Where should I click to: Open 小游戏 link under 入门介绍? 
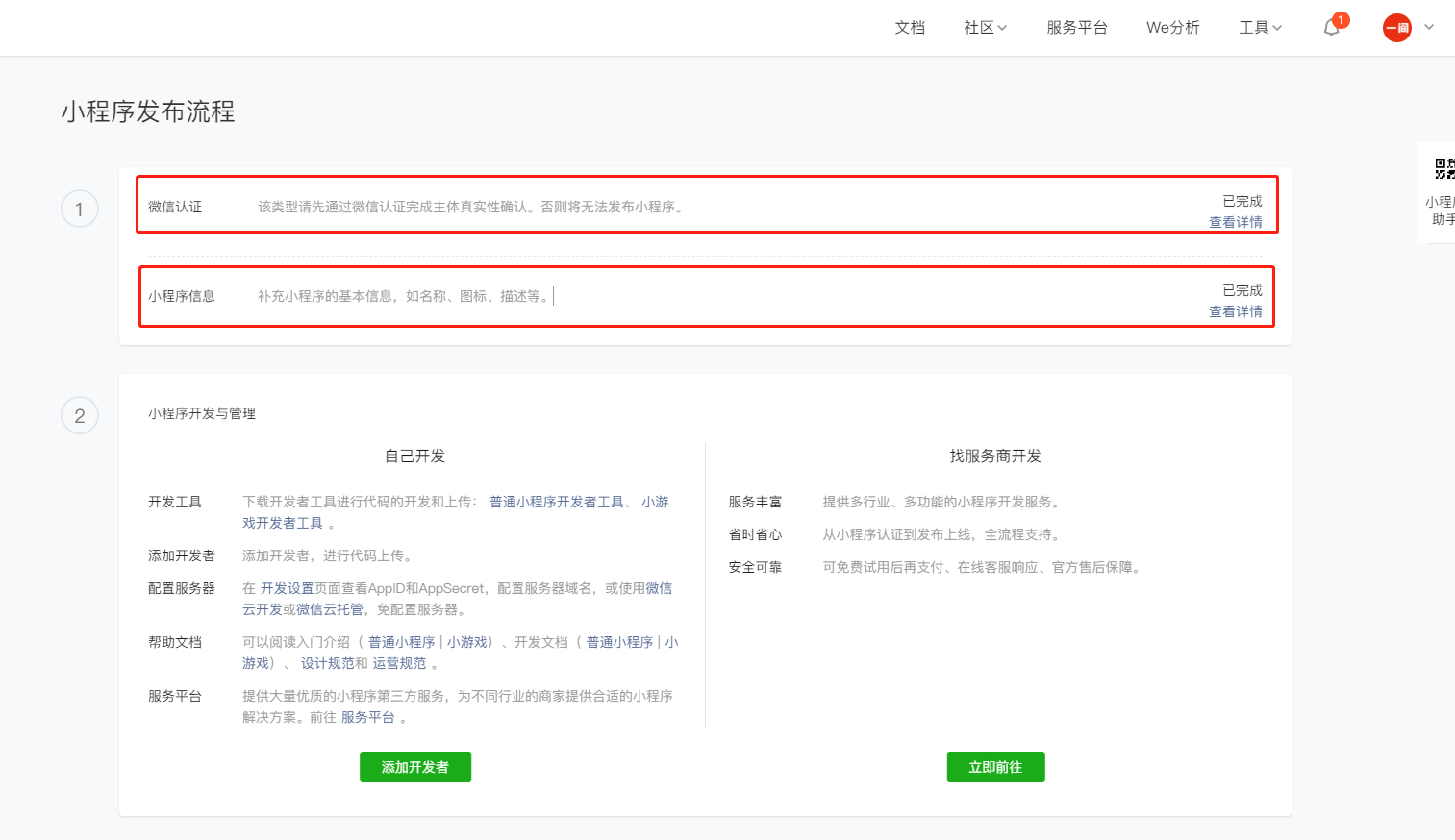(467, 642)
